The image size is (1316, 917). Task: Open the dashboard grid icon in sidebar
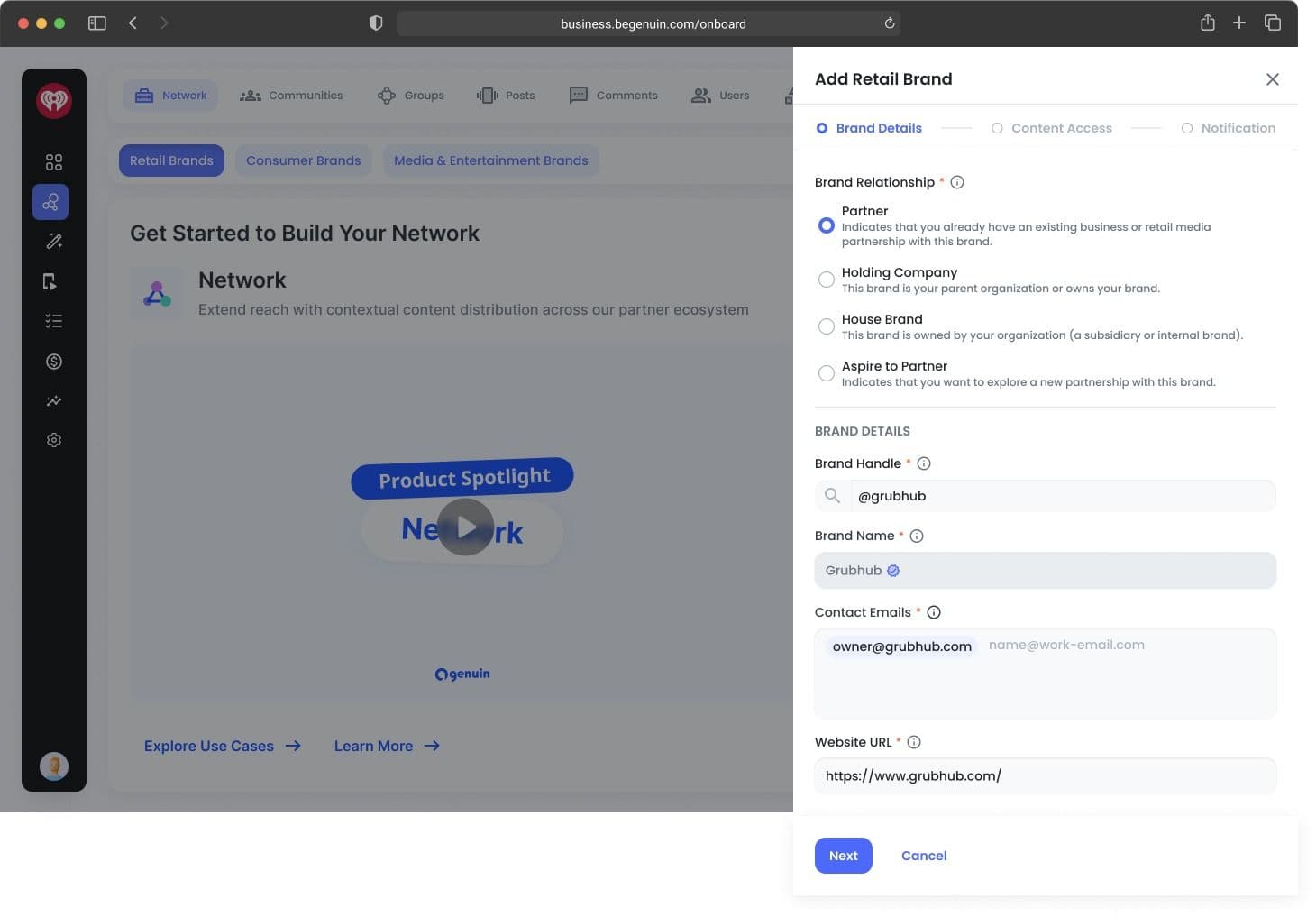pos(54,162)
